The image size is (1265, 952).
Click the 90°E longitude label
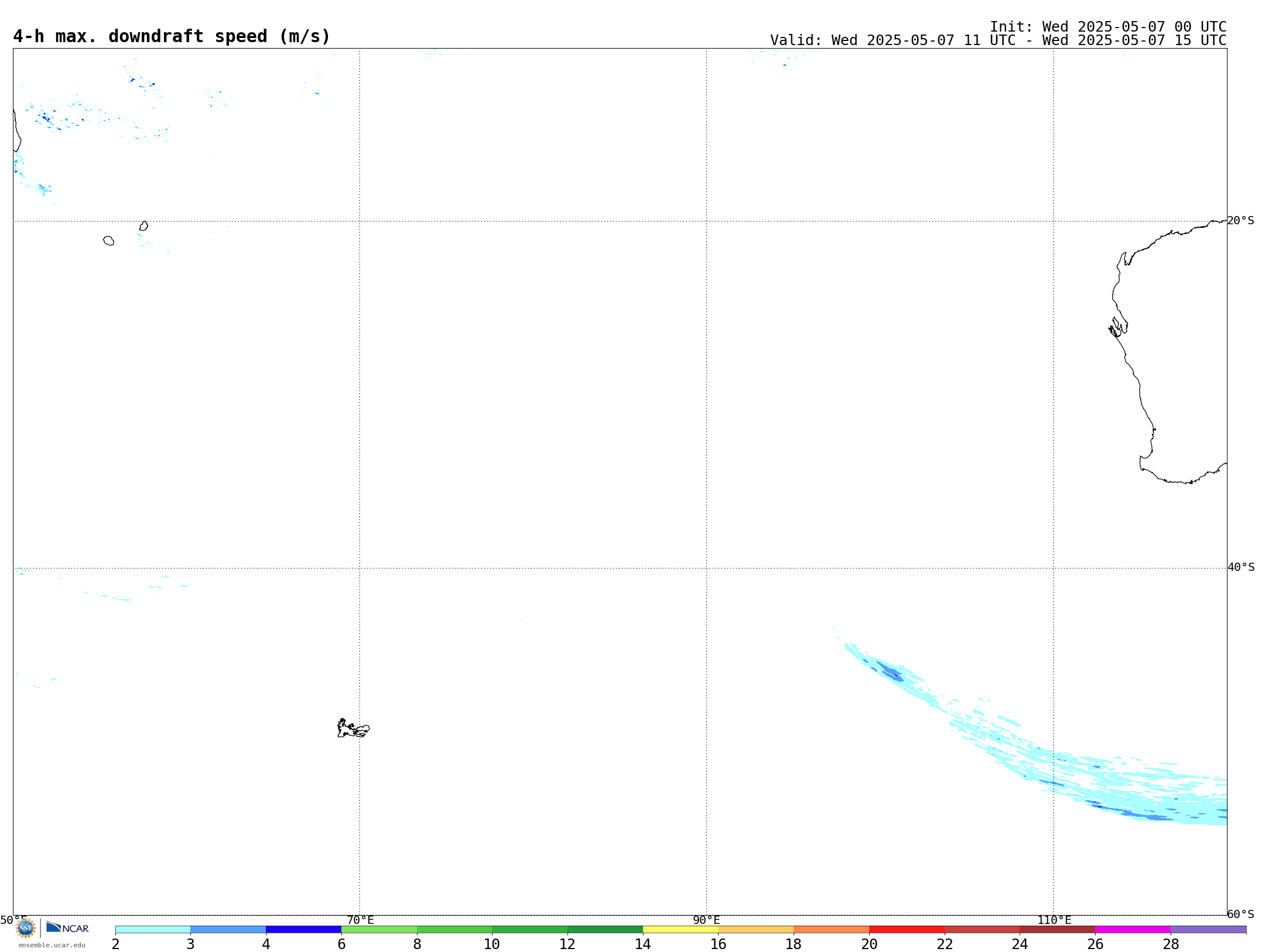point(706,920)
